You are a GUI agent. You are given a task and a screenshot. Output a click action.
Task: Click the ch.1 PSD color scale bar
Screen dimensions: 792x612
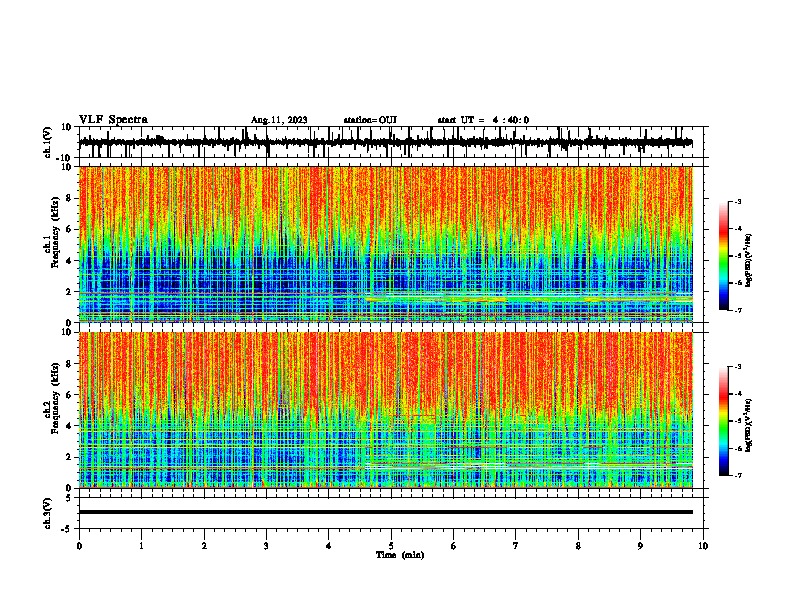point(724,256)
